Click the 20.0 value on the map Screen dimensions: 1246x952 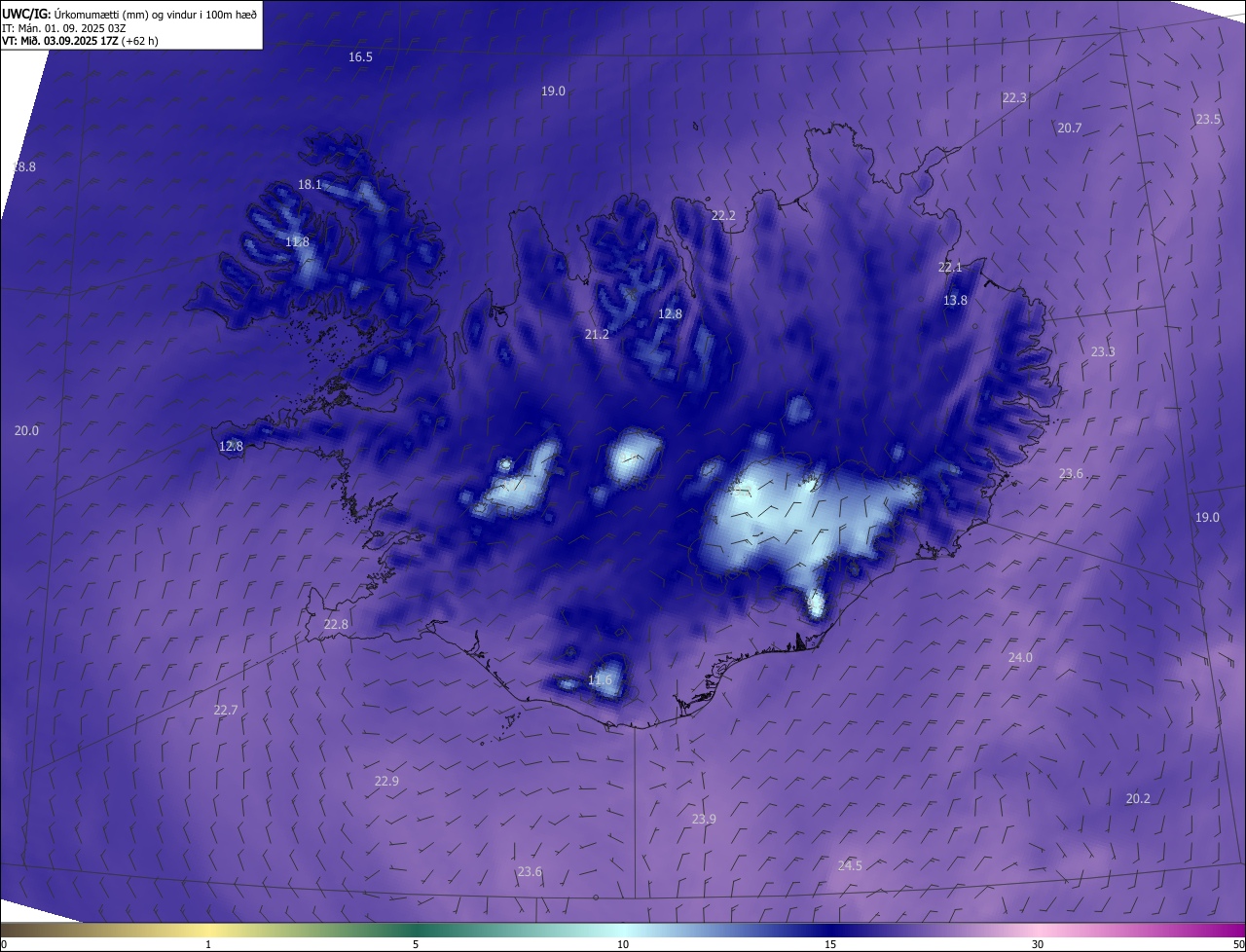click(x=26, y=431)
